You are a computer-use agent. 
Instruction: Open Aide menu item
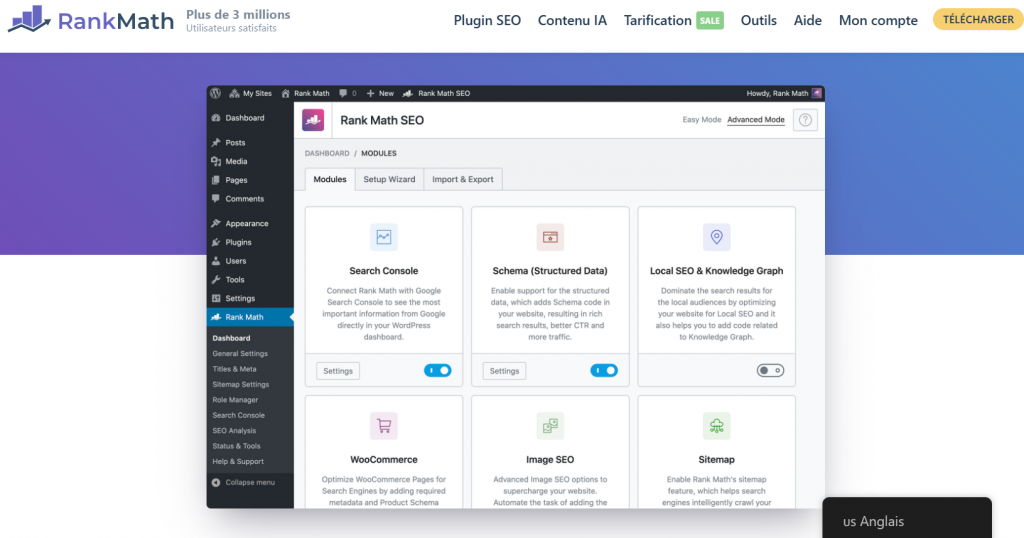click(807, 20)
